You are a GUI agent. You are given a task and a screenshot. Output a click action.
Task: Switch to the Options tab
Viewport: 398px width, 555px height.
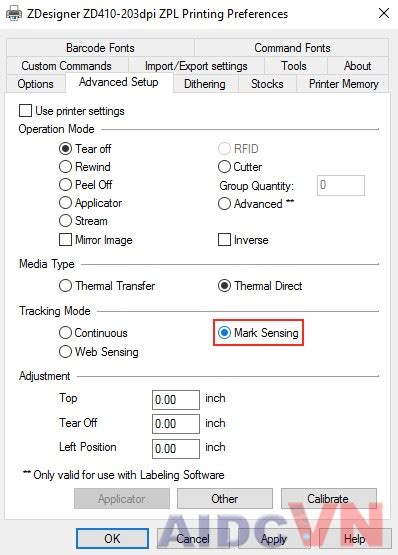tap(35, 84)
